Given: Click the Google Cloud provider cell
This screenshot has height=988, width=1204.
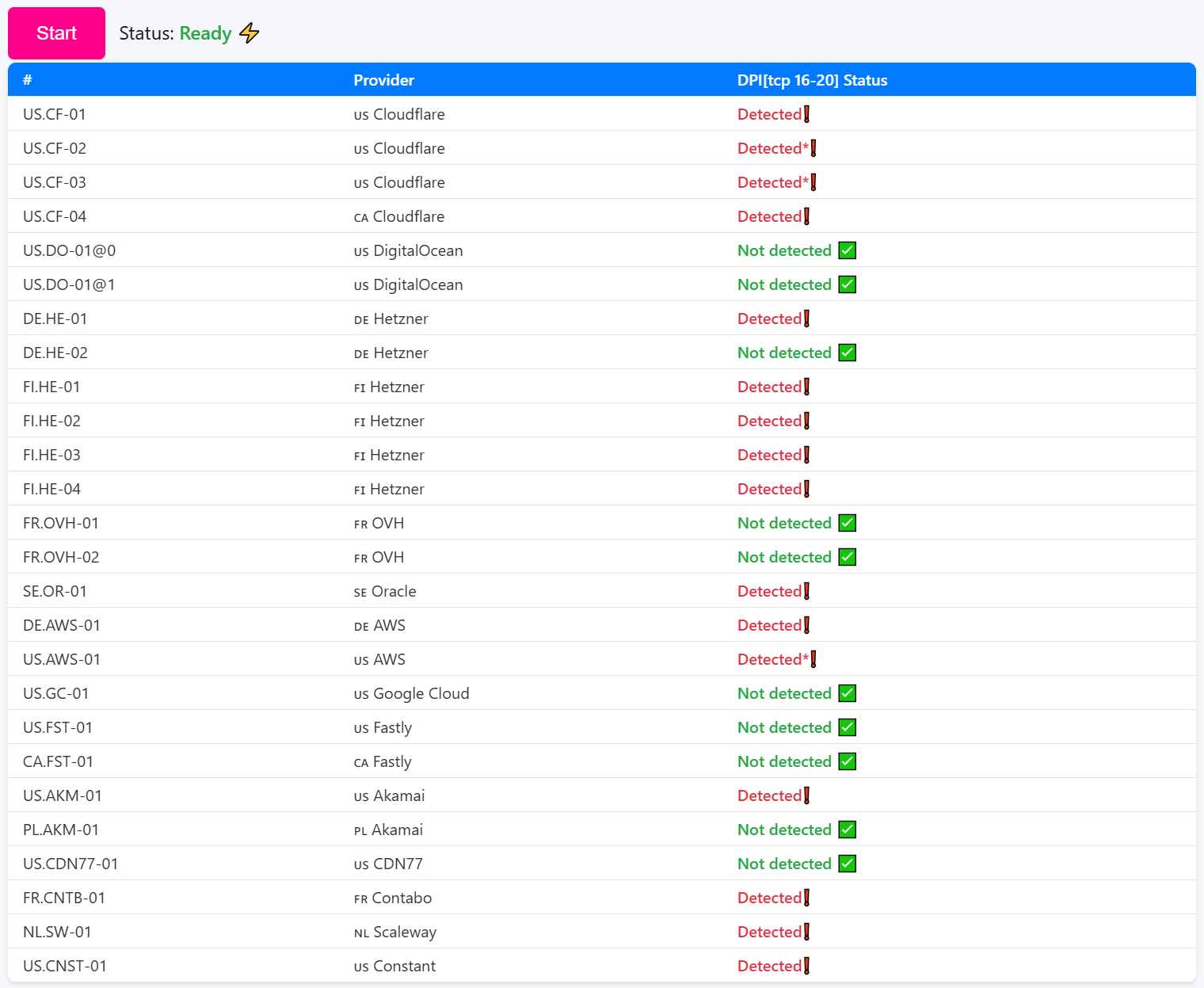Looking at the screenshot, I should tap(411, 693).
